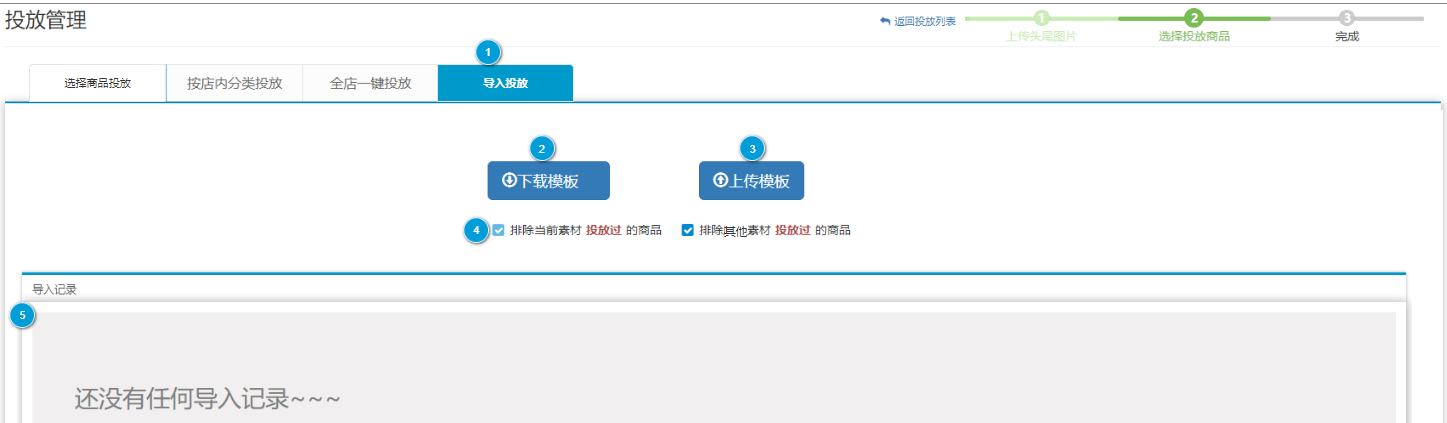
Task: Click the blue badge 5 by the import records panel
Action: [22, 316]
